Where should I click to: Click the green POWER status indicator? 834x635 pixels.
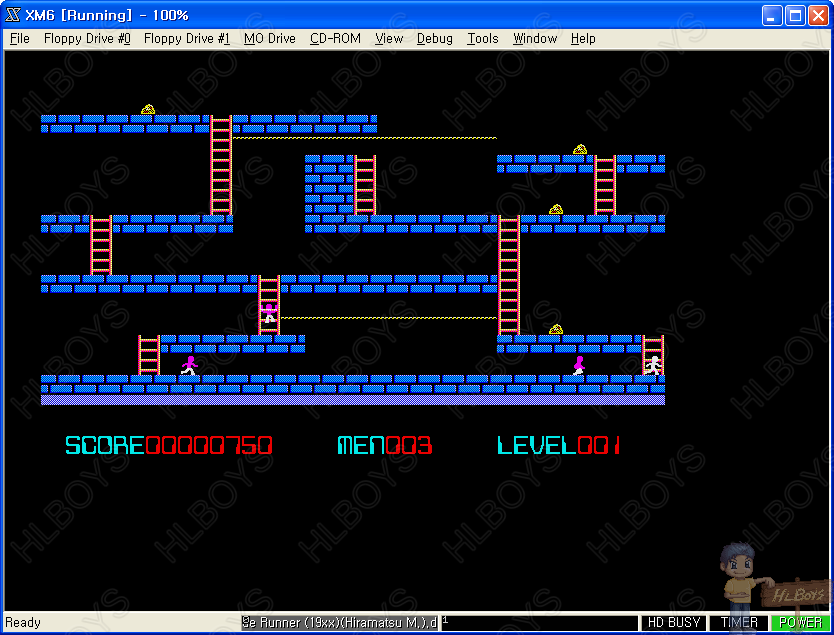click(800, 622)
